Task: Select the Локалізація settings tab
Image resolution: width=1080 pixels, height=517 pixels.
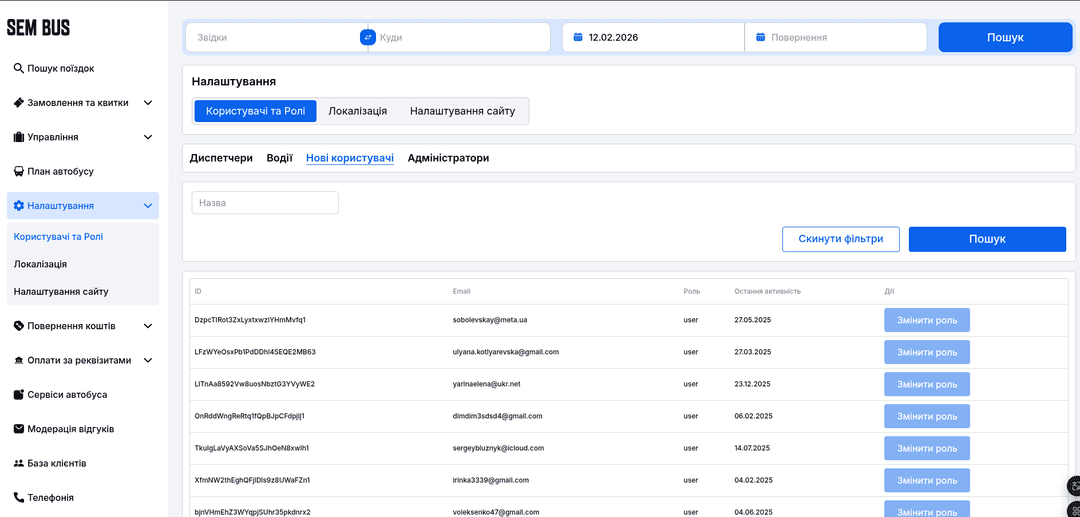Action: (357, 111)
